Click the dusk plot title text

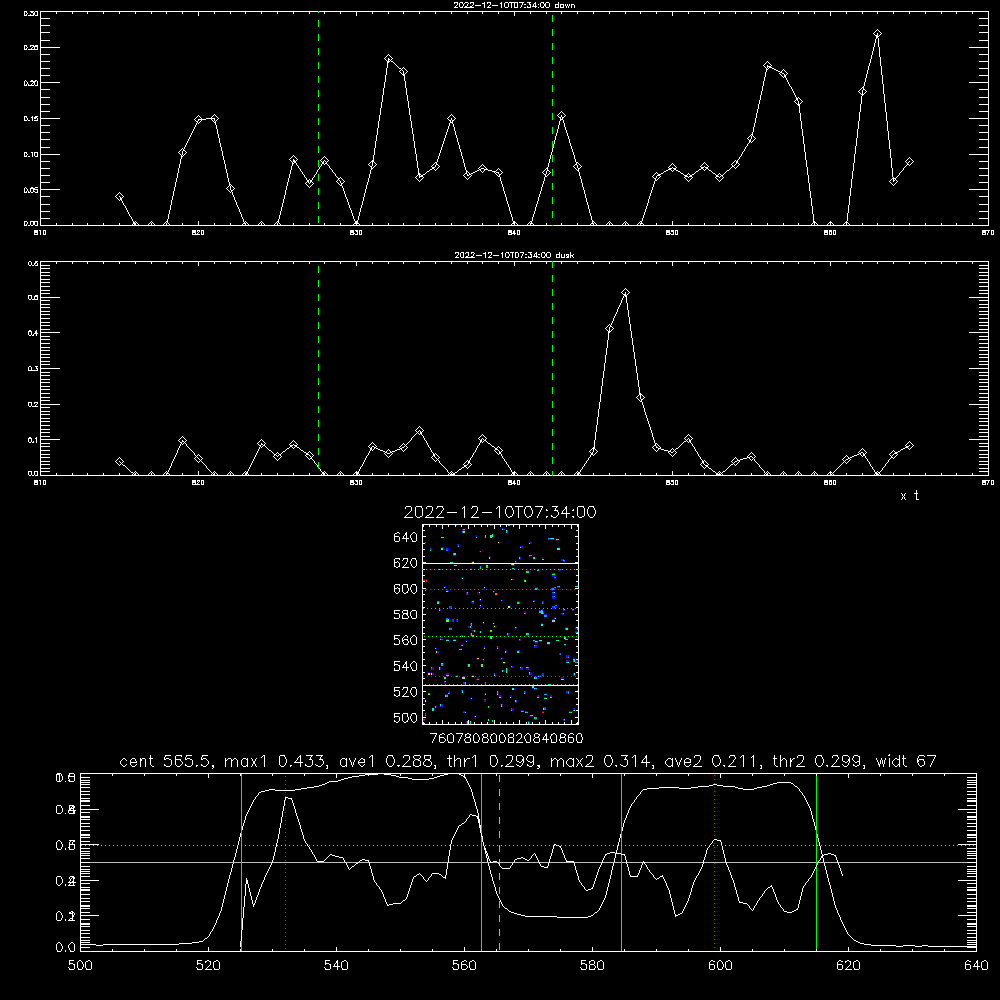click(x=514, y=255)
